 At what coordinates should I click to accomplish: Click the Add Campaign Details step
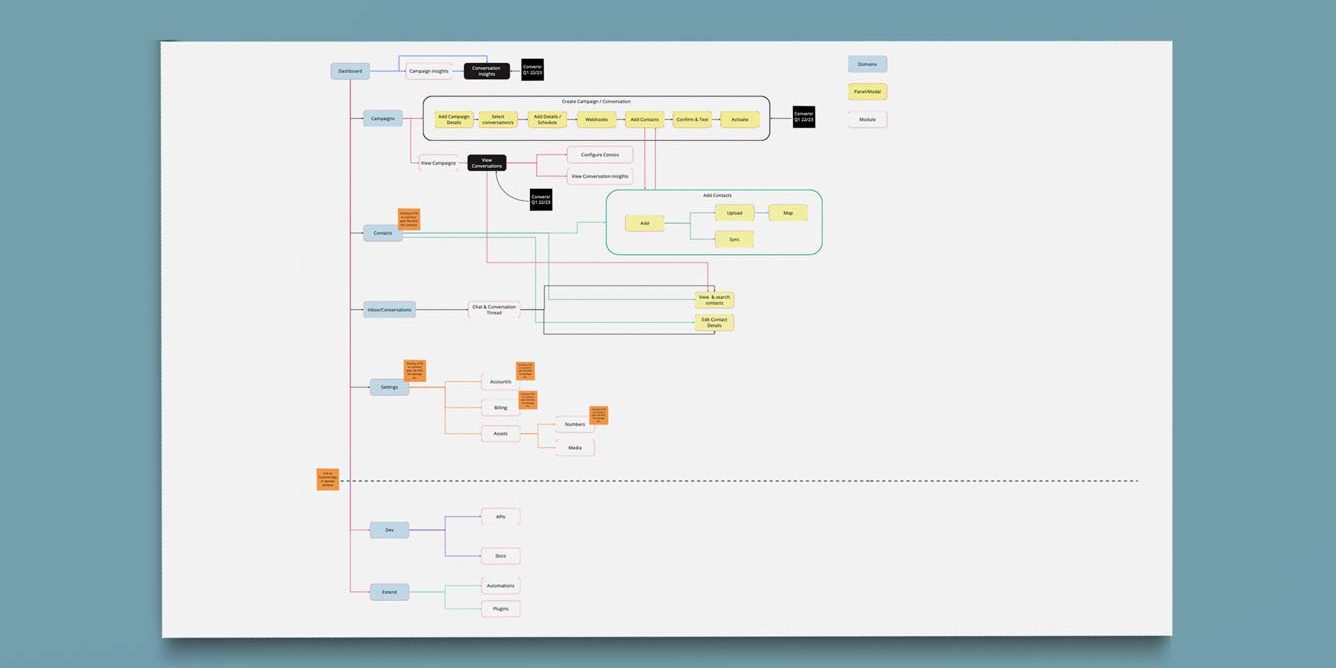coord(454,119)
